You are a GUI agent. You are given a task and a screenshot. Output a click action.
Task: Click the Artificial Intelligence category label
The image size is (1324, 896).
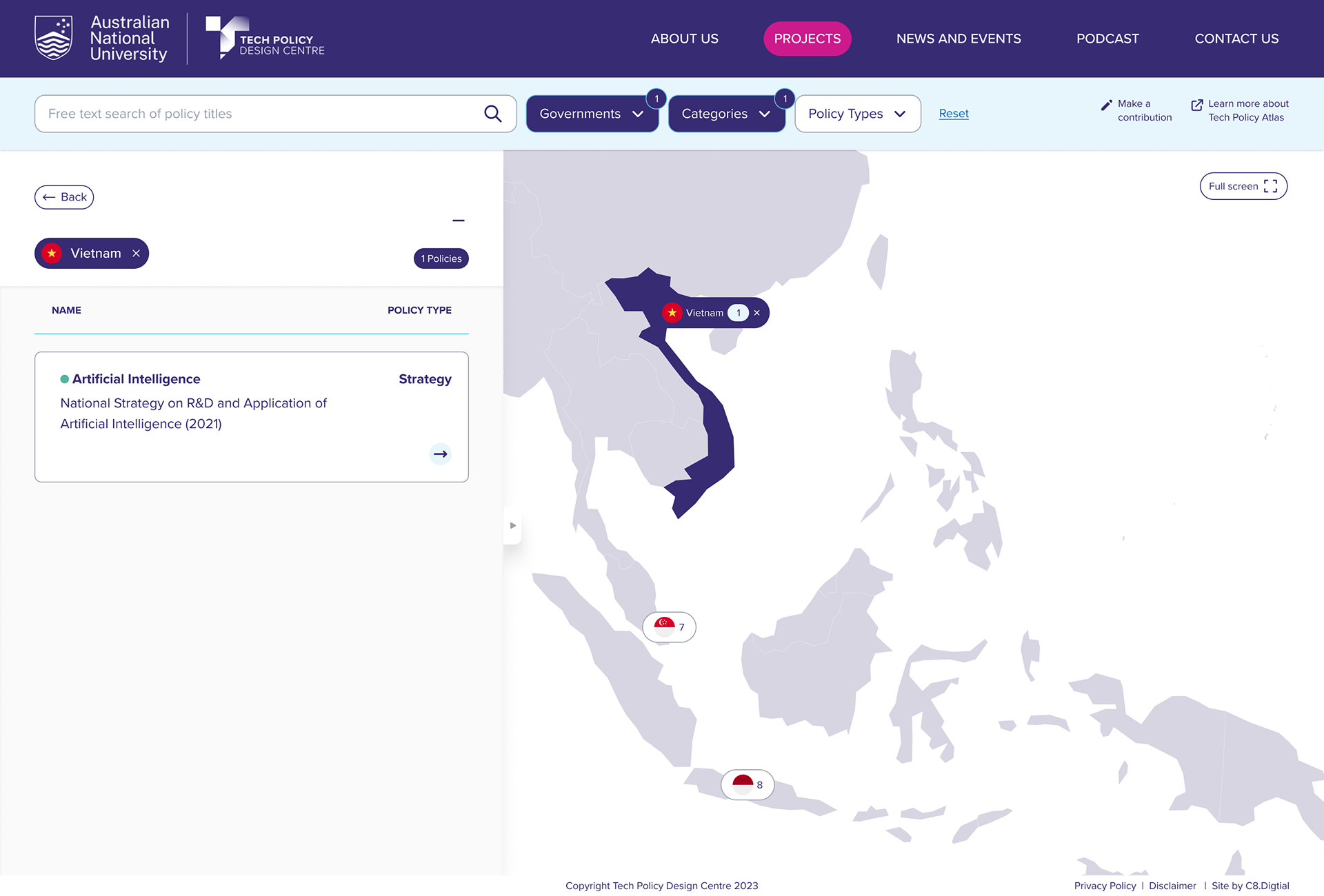pyautogui.click(x=137, y=379)
